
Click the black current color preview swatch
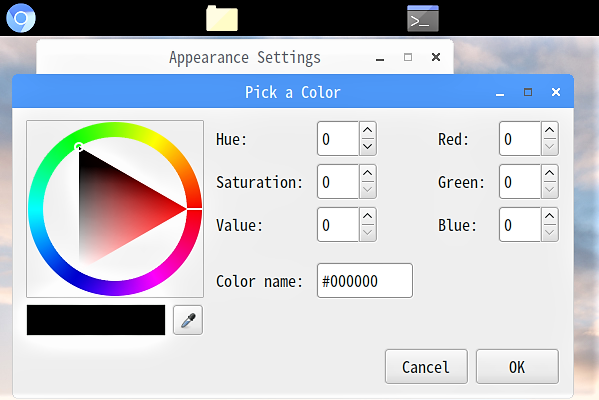tap(96, 320)
